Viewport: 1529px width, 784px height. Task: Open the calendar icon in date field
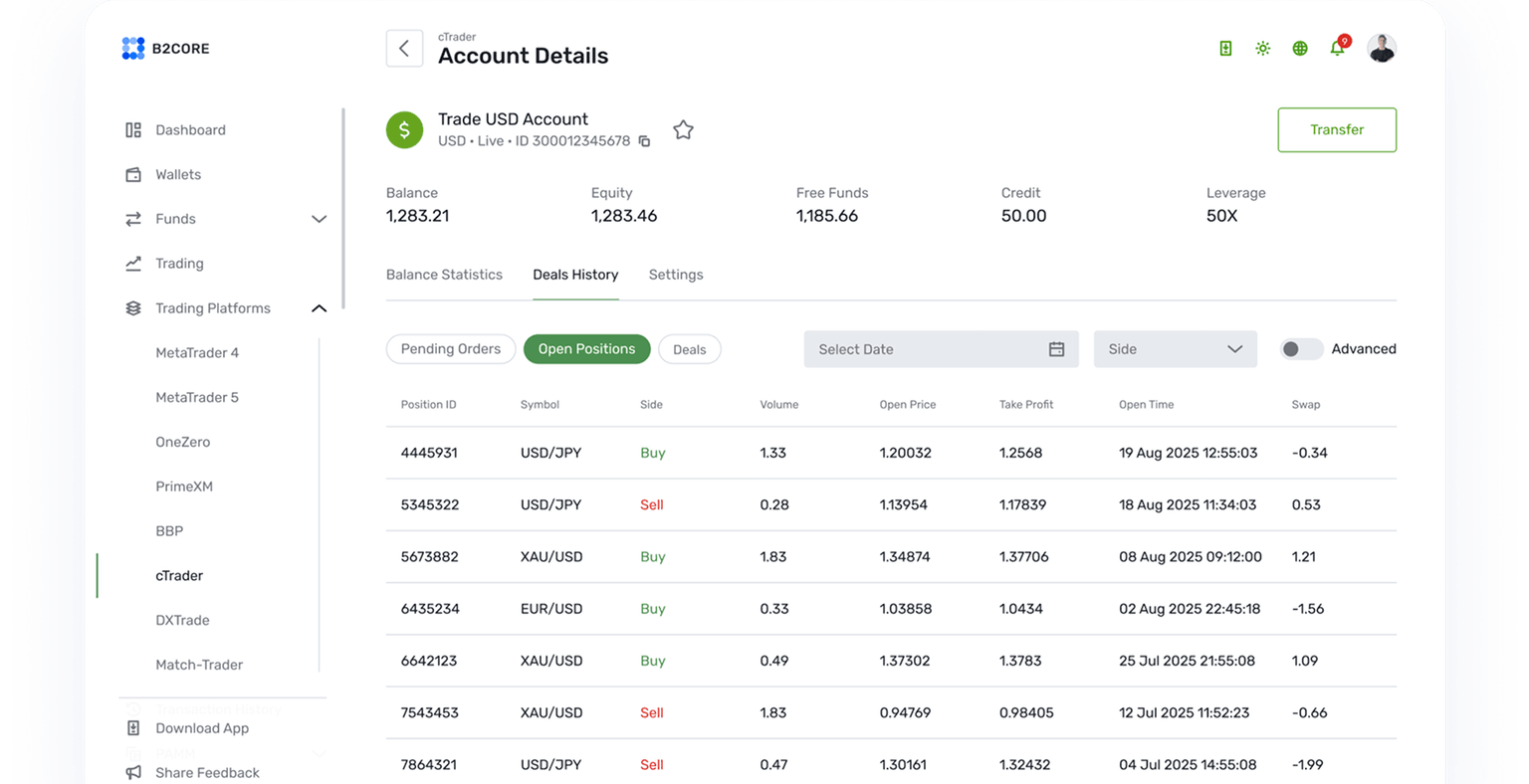[x=1056, y=349]
